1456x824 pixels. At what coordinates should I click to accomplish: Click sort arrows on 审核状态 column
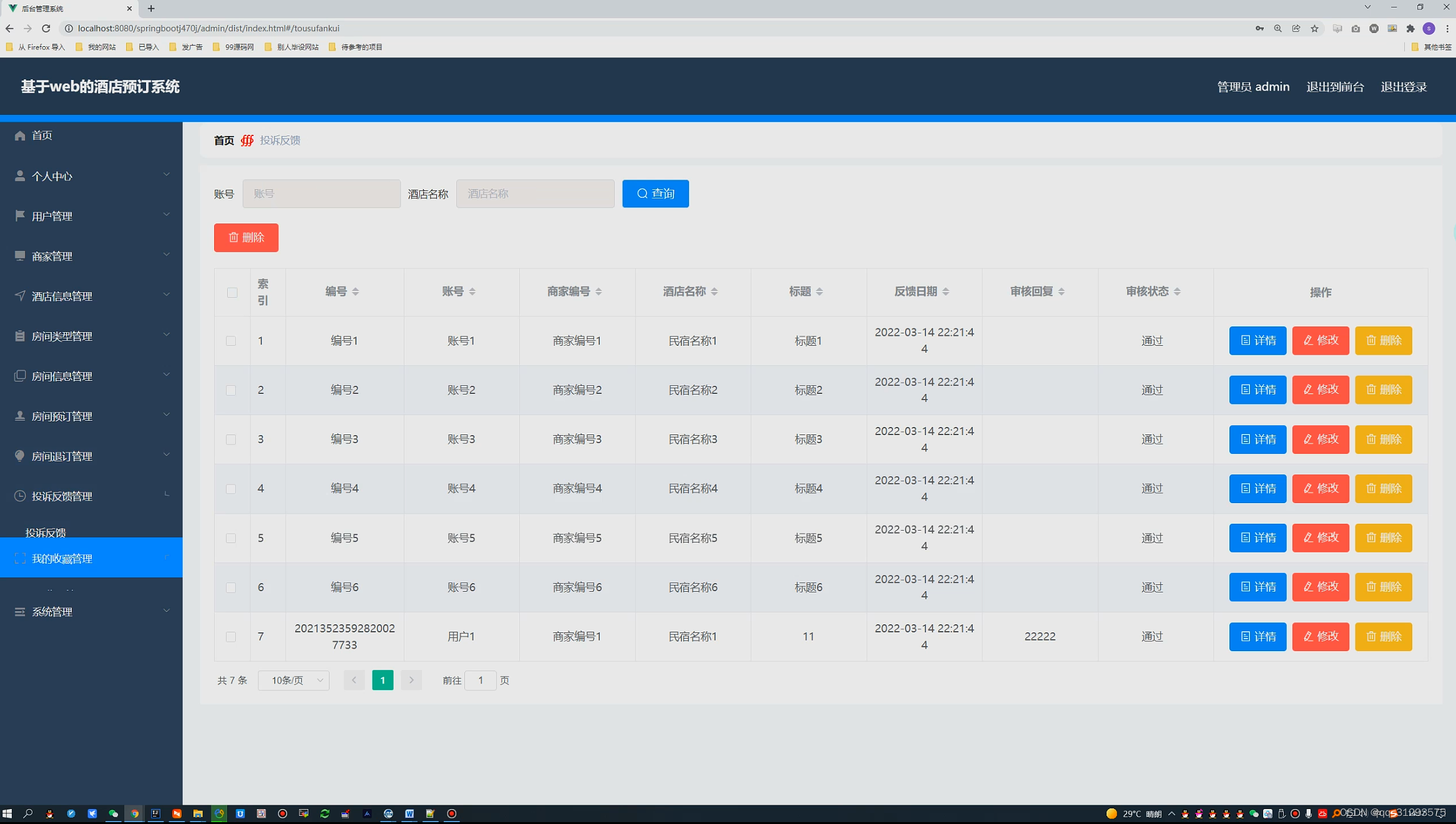click(x=1176, y=292)
